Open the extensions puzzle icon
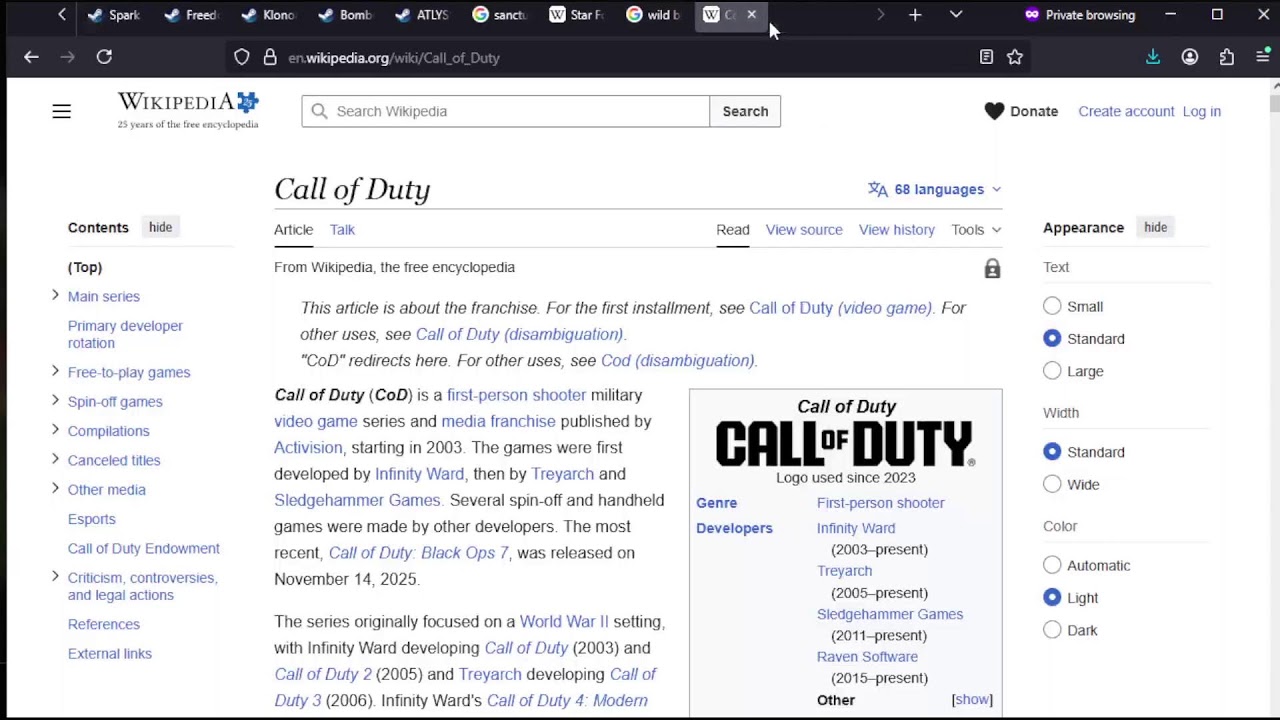 click(1227, 57)
